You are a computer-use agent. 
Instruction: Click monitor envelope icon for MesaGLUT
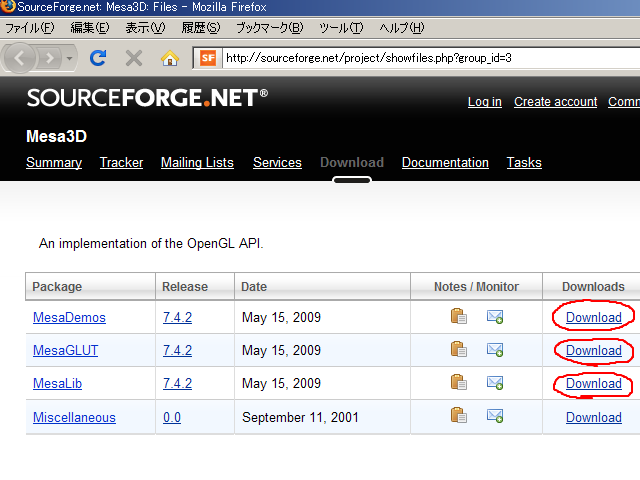495,350
